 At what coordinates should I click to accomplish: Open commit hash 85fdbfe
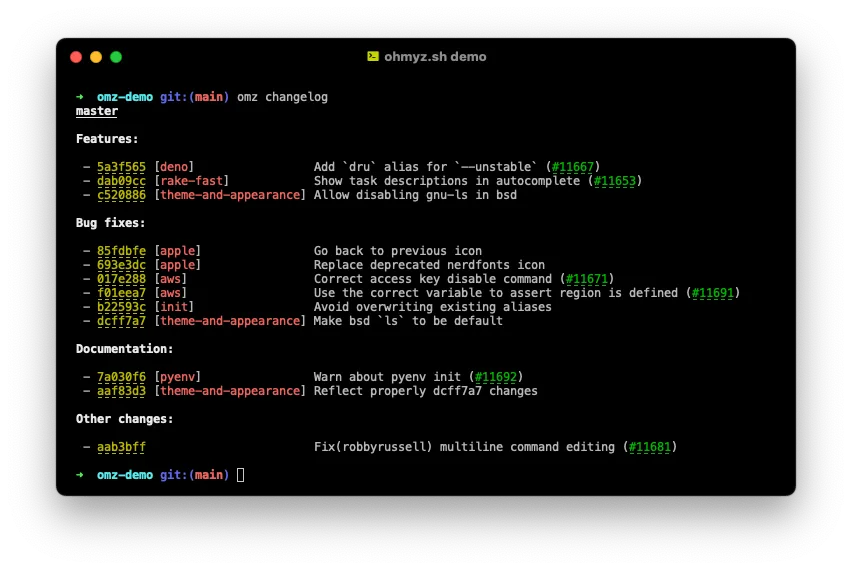point(121,251)
